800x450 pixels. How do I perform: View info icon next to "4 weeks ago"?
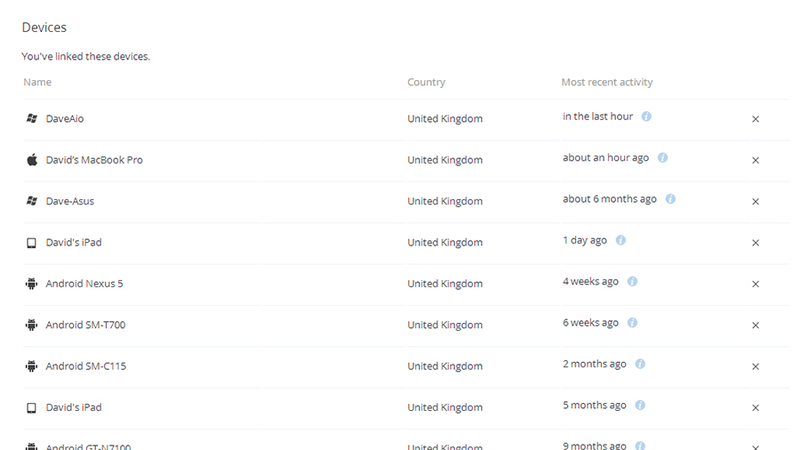632,282
